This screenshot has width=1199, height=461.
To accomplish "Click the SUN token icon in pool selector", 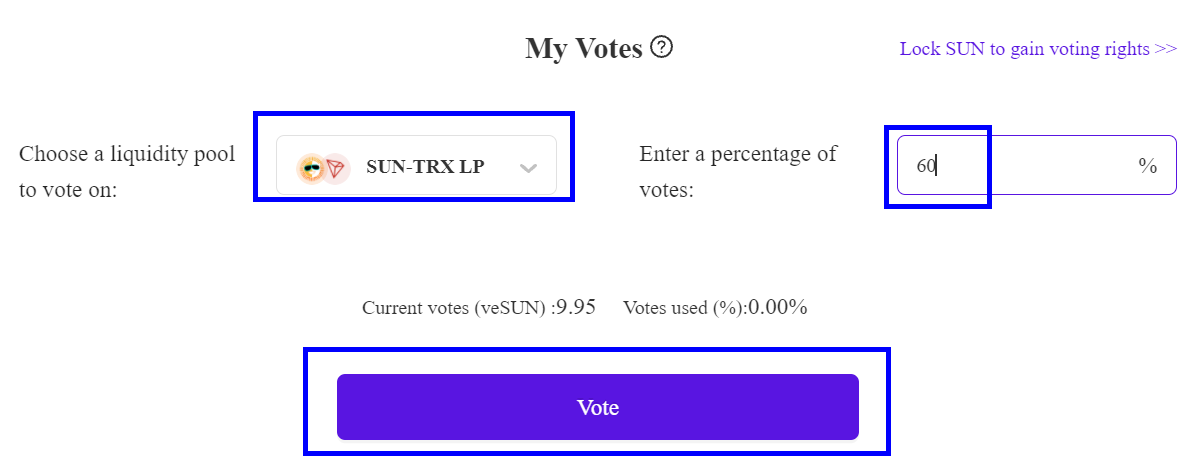I will click(x=311, y=168).
